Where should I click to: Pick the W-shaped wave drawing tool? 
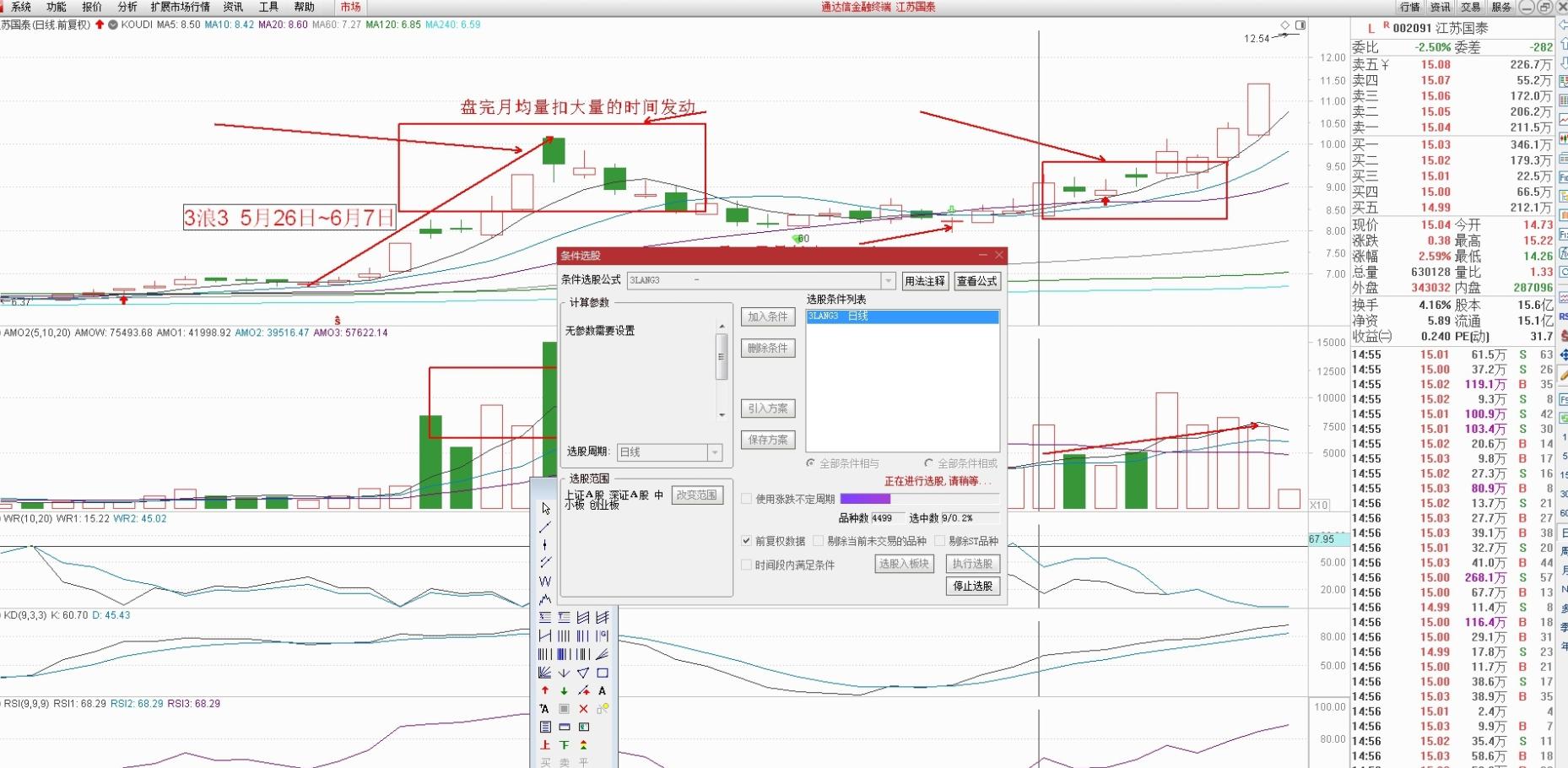click(x=545, y=581)
